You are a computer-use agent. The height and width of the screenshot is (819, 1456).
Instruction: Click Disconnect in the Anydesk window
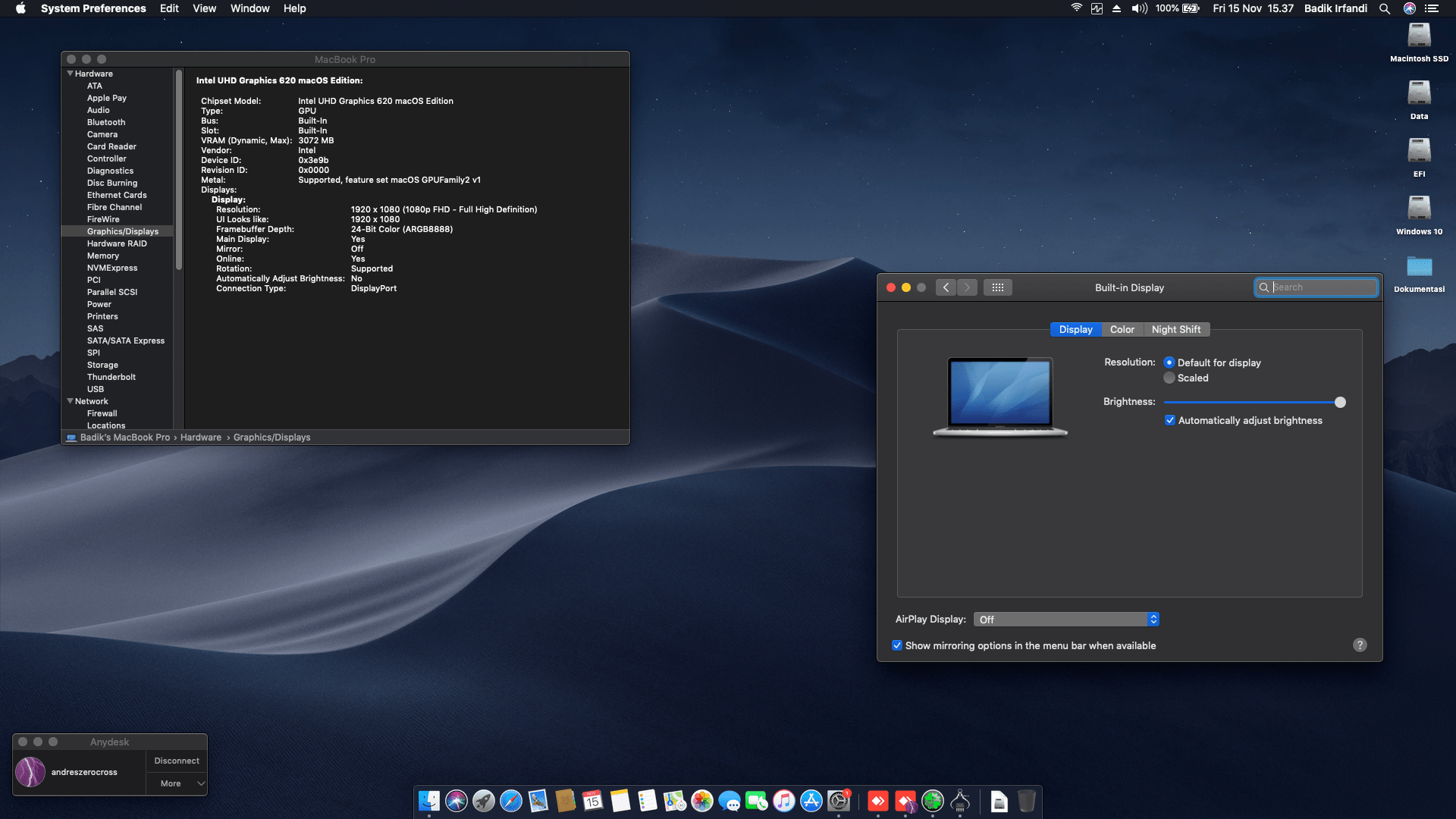(176, 760)
